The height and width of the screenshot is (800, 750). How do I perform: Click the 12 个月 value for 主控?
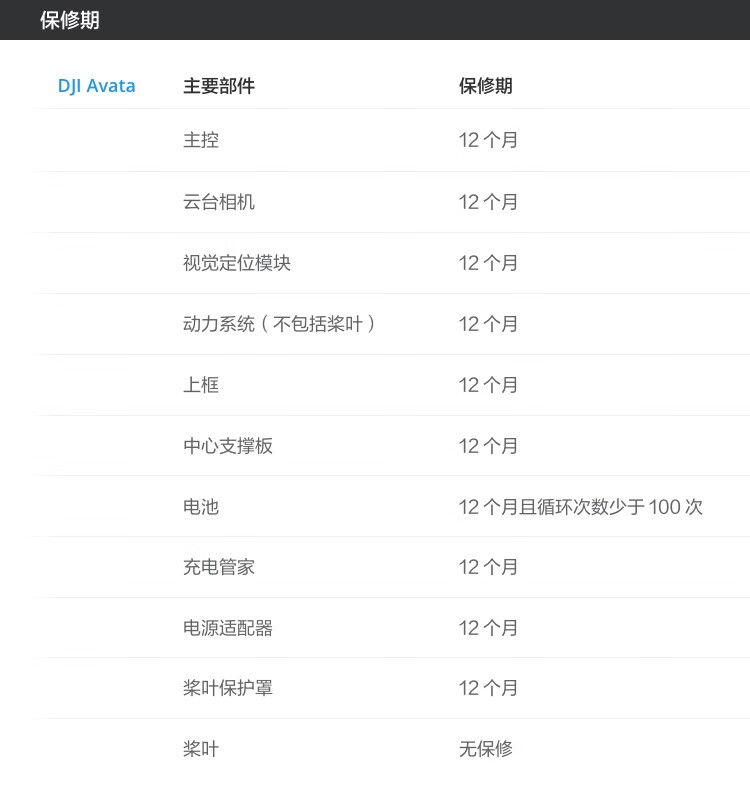click(488, 140)
